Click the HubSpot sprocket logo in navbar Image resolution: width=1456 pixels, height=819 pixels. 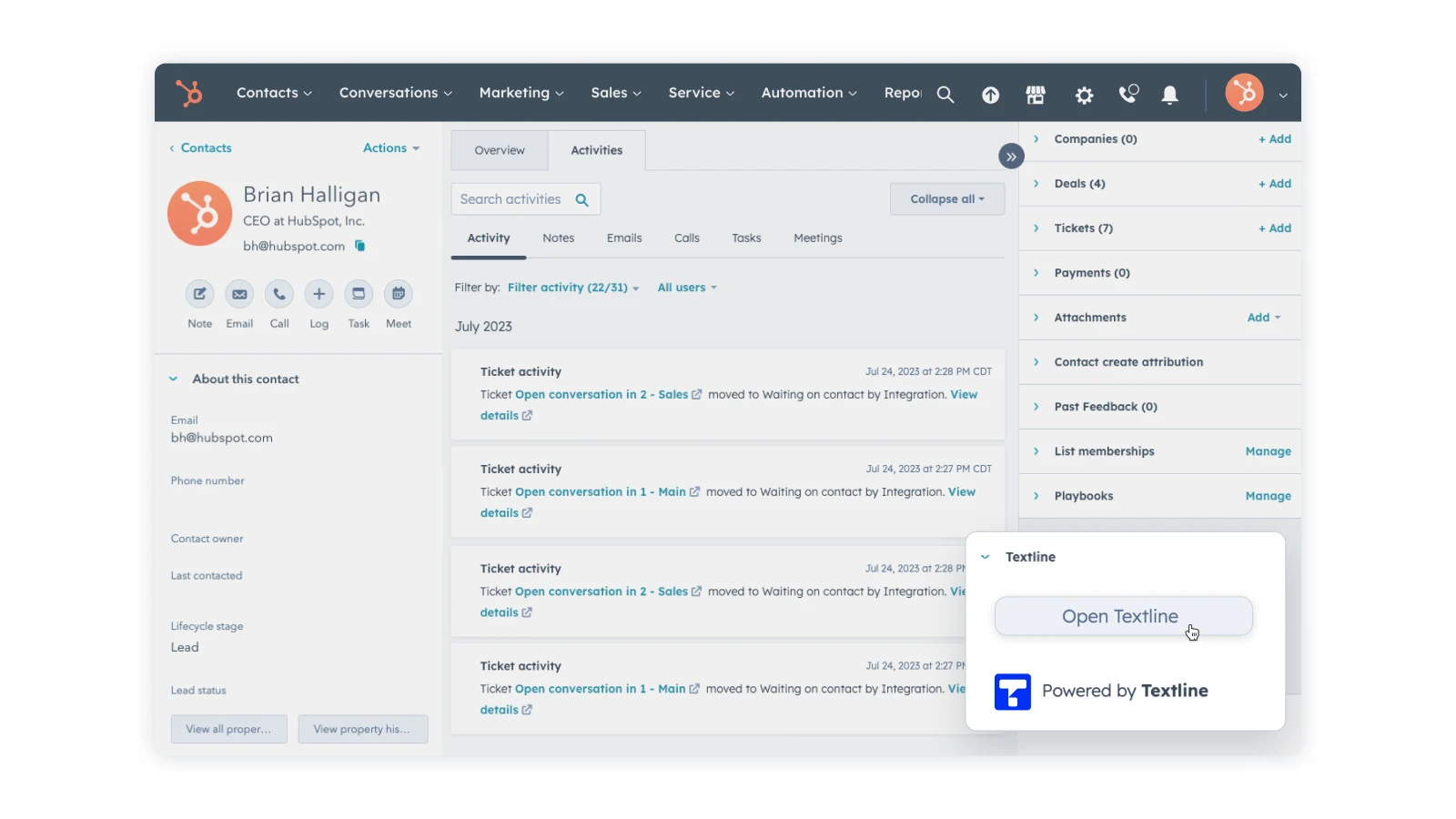189,93
